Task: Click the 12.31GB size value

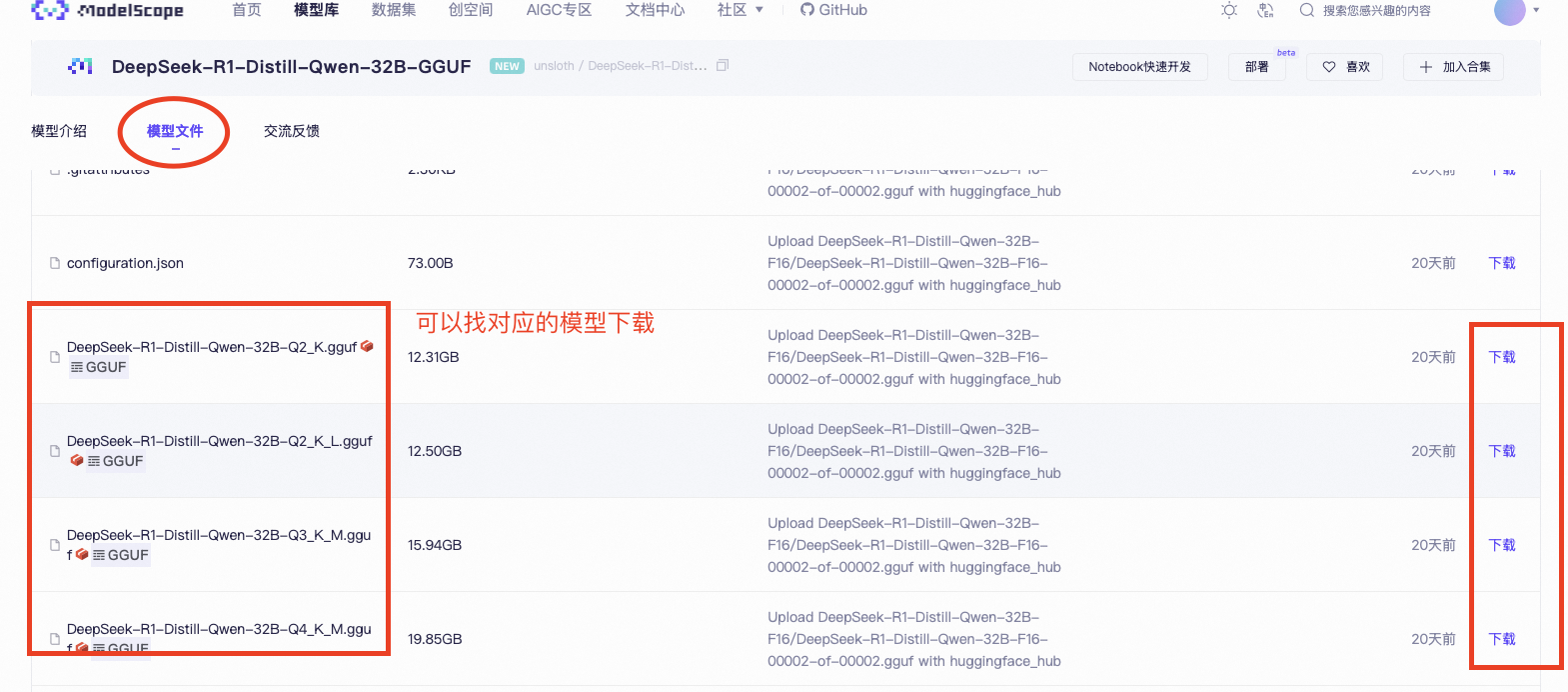Action: click(433, 357)
